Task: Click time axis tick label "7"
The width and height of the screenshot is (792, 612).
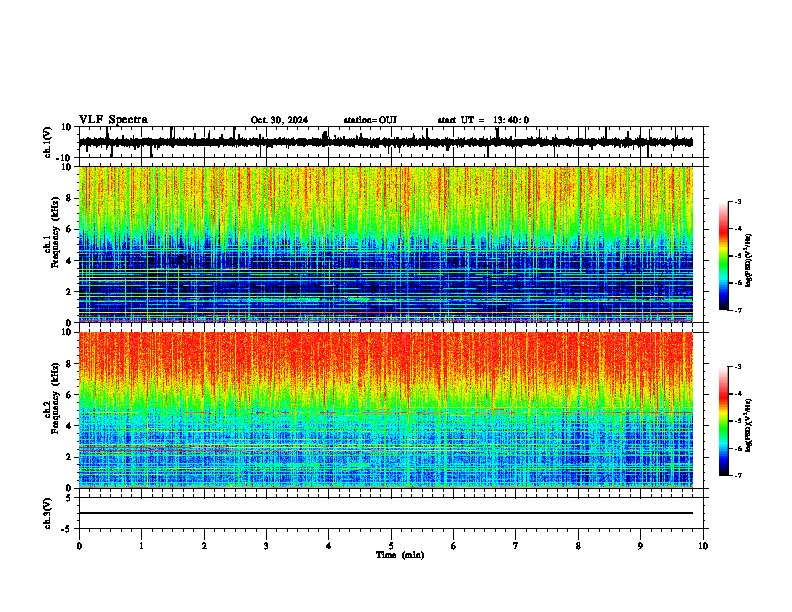Action: click(516, 546)
